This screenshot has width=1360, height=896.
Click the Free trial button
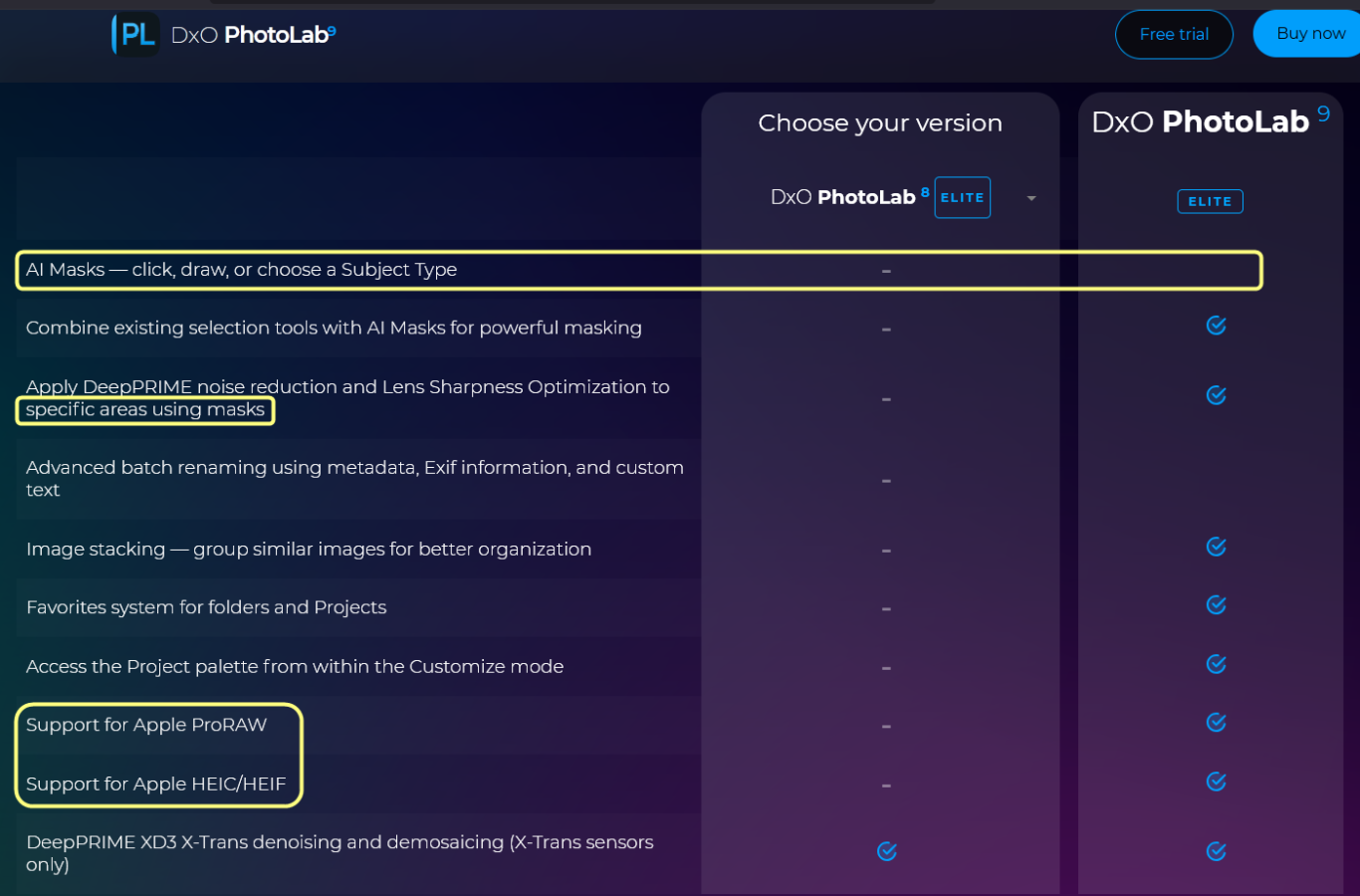click(1174, 35)
